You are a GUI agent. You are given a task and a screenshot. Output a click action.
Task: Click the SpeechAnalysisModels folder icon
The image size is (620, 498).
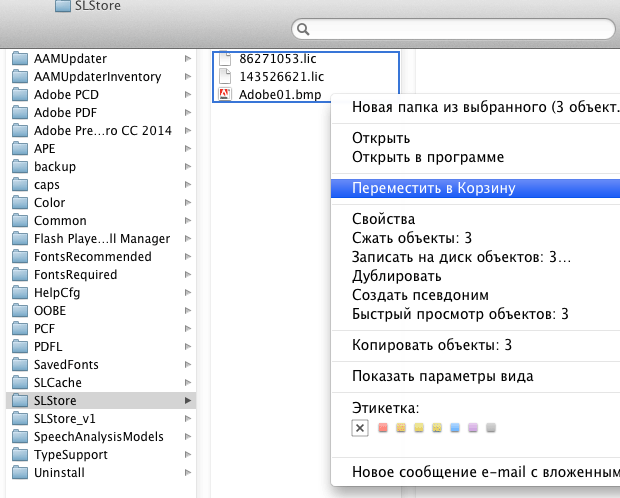tap(20, 436)
